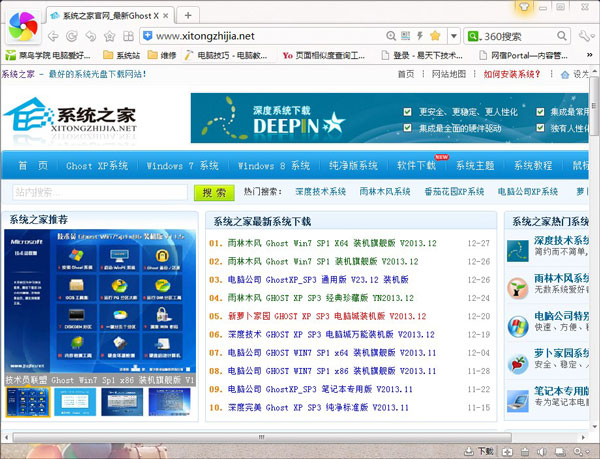
Task: Open hot search link 番茄花园XP系统
Action: 455,192
